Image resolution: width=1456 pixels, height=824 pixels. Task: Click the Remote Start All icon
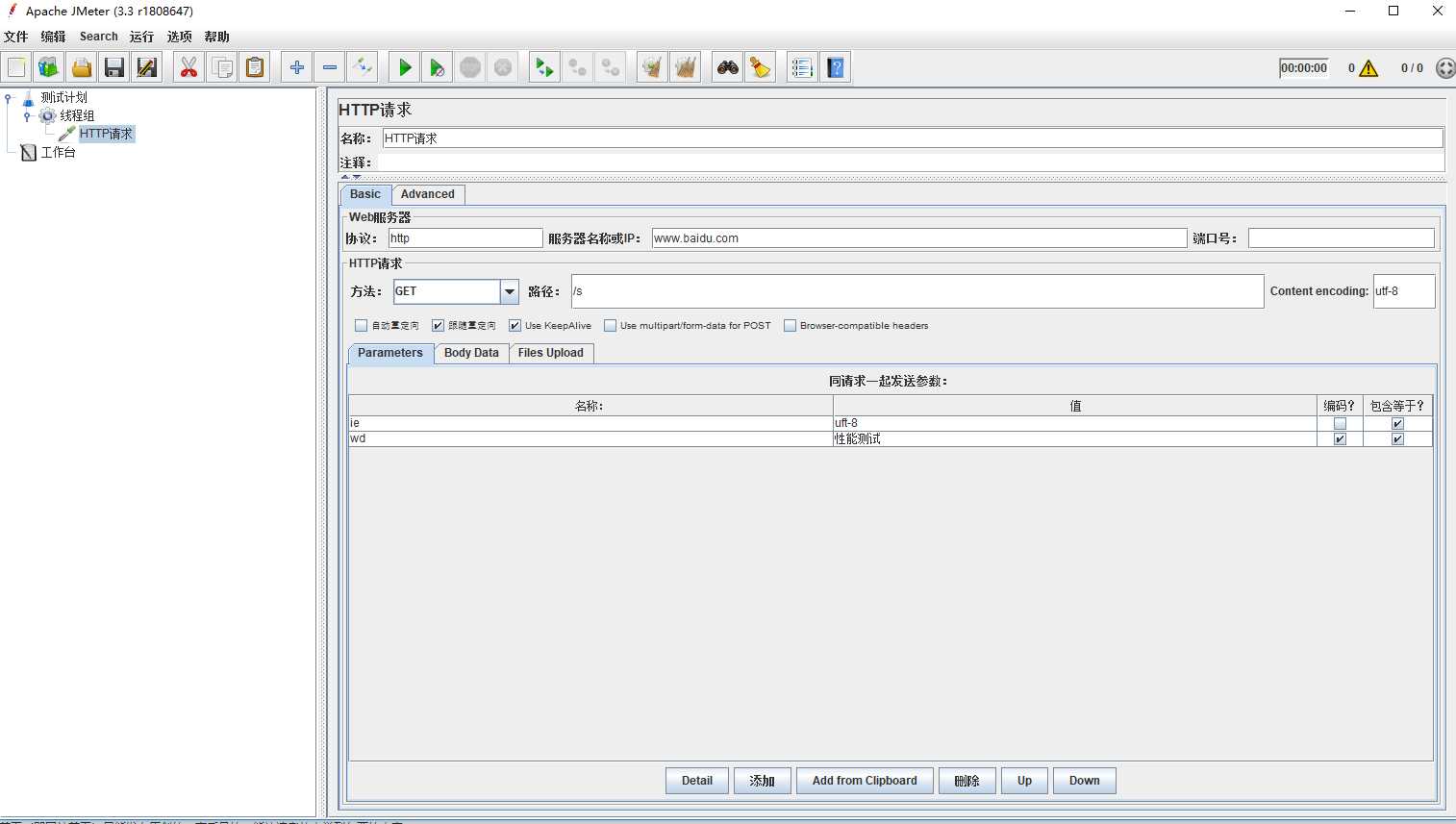coord(544,67)
